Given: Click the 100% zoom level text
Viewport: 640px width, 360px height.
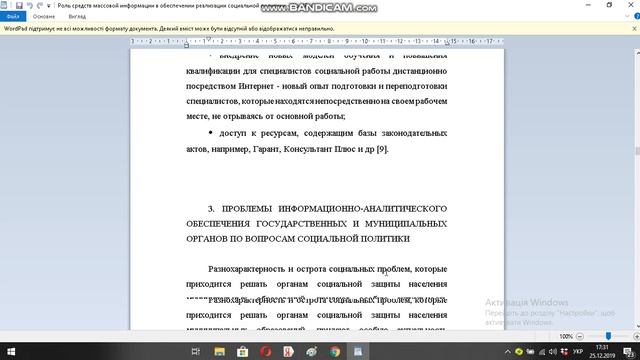Looking at the screenshot, I should coord(566,336).
